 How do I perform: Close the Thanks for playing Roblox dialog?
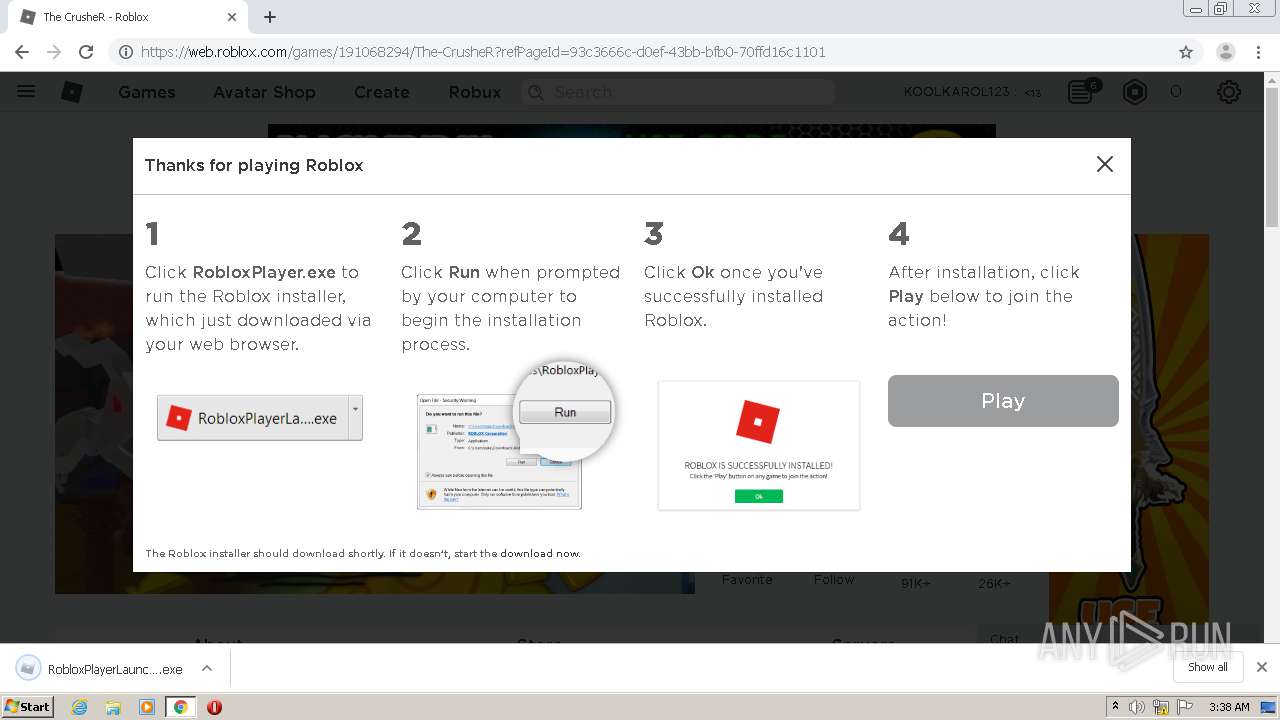(1104, 164)
